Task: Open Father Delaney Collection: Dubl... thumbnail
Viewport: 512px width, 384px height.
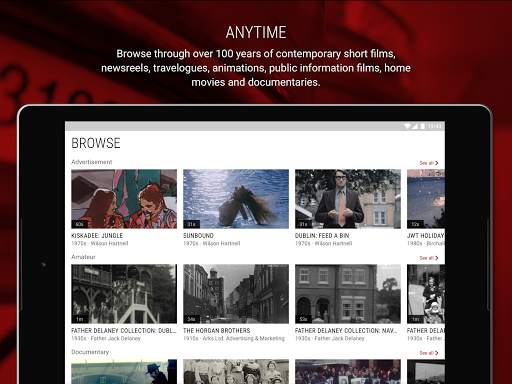Action: pos(124,294)
